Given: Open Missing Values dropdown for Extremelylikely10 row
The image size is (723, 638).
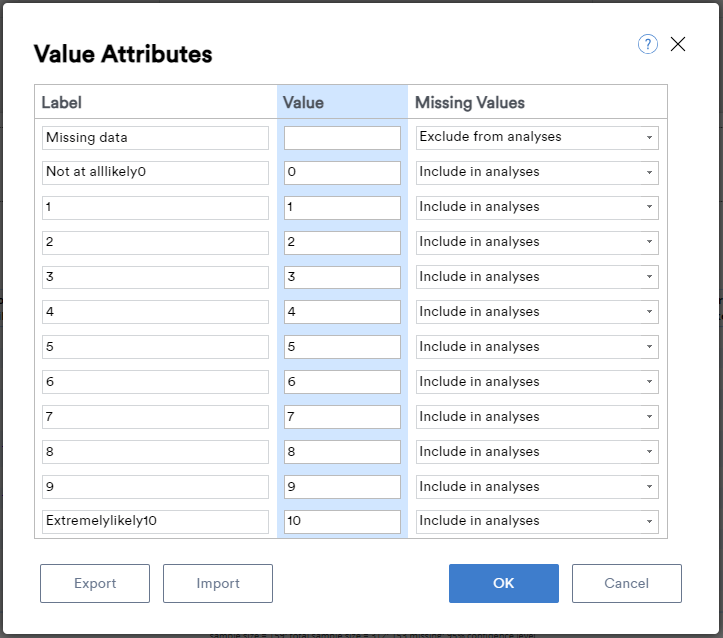Looking at the screenshot, I should [537, 521].
